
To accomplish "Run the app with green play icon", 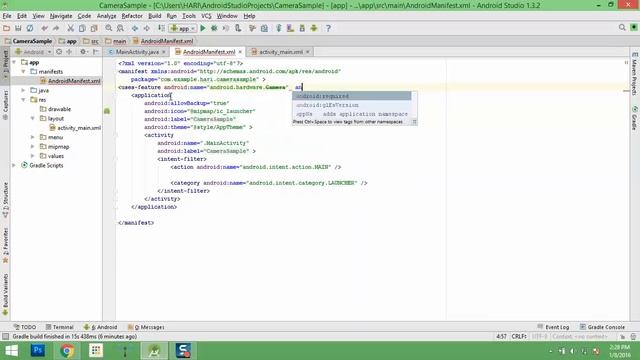I will 203,28.
